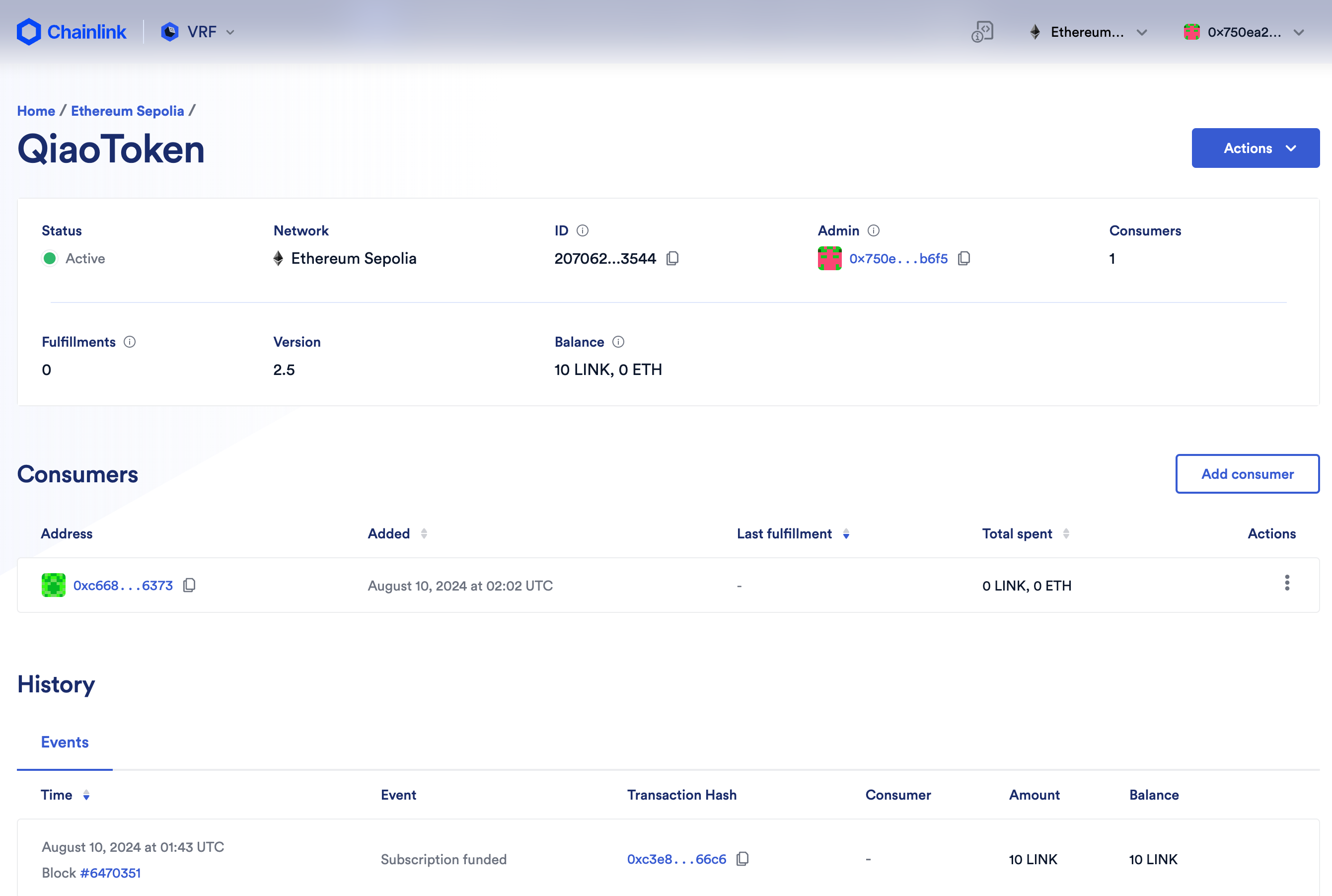Copy the subscription ID 207062...3544
This screenshot has width=1332, height=896.
coord(672,258)
